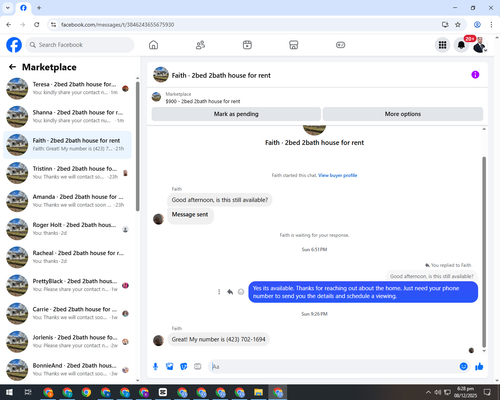Reply to the blue sent message
The width and height of the screenshot is (500, 400).
point(230,292)
